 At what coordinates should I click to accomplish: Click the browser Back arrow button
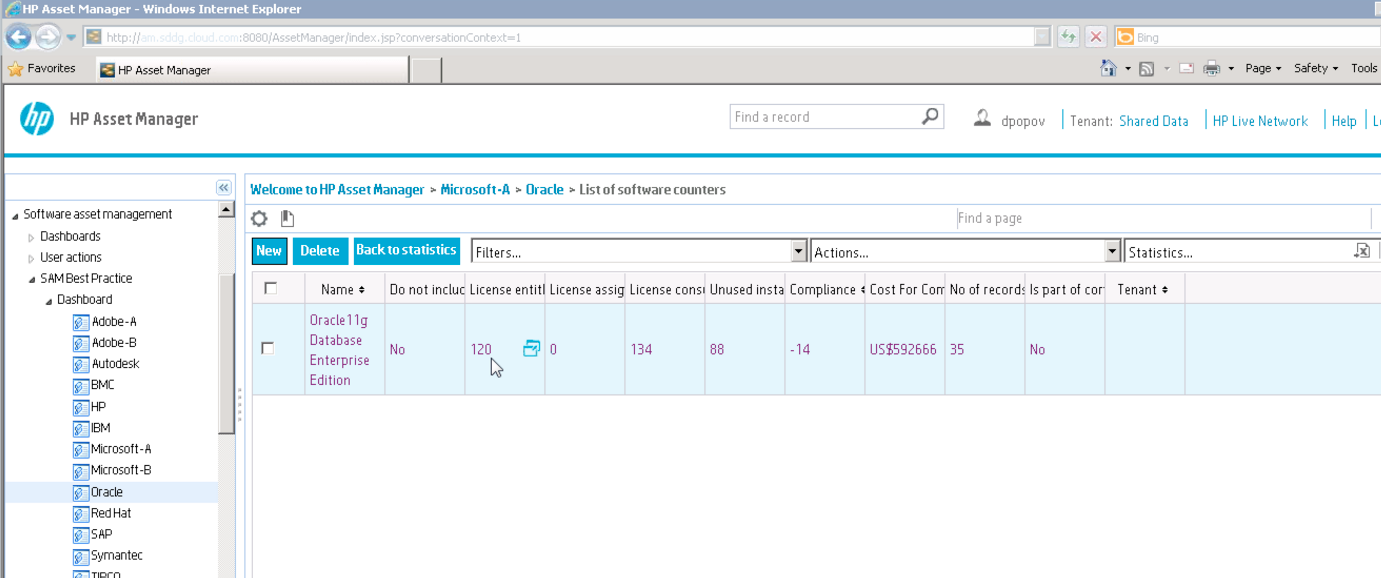[x=19, y=37]
